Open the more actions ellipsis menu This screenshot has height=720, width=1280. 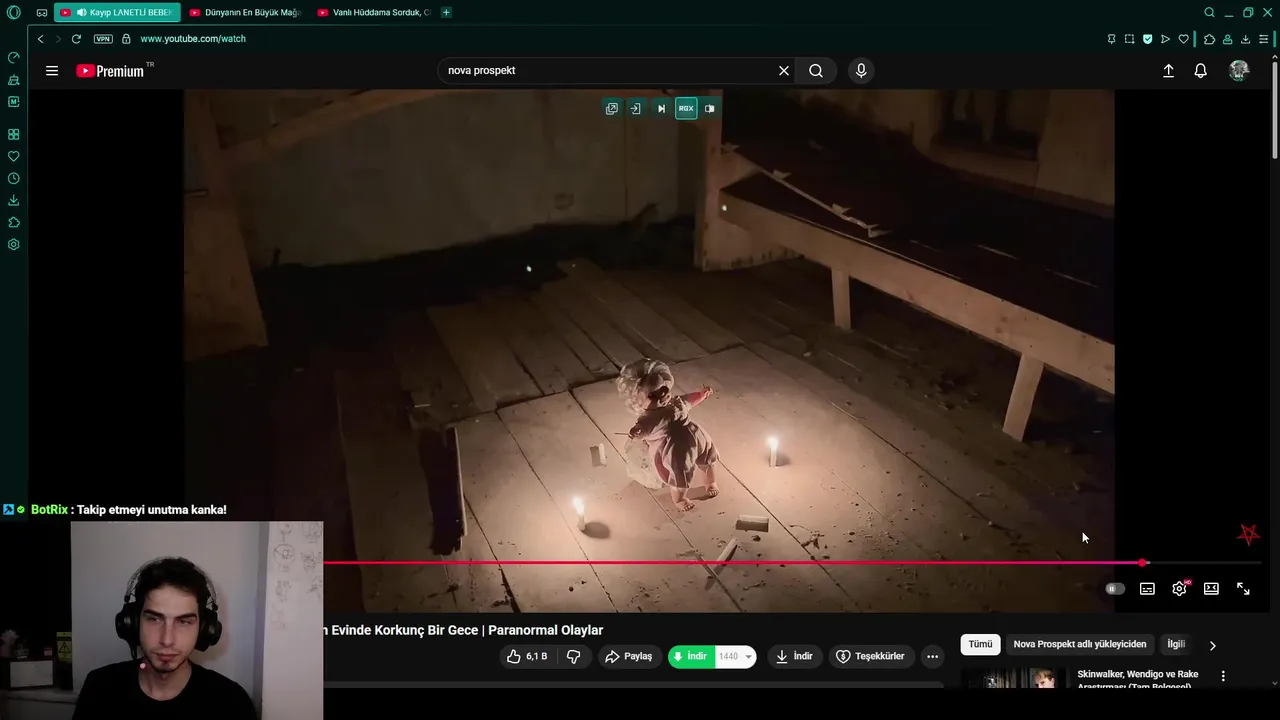(932, 656)
